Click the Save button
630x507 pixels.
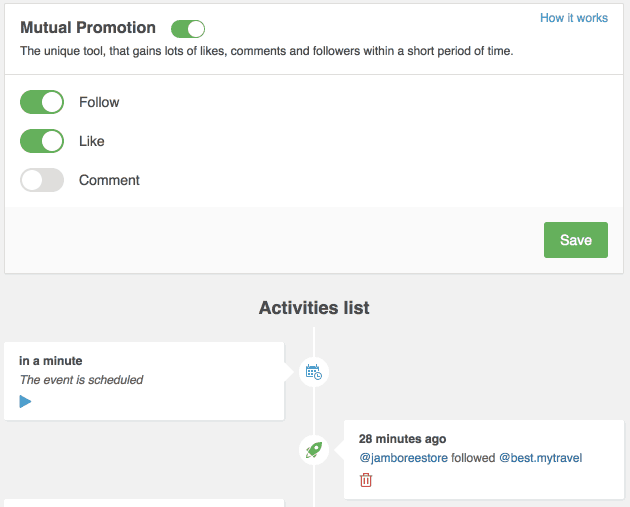point(575,240)
